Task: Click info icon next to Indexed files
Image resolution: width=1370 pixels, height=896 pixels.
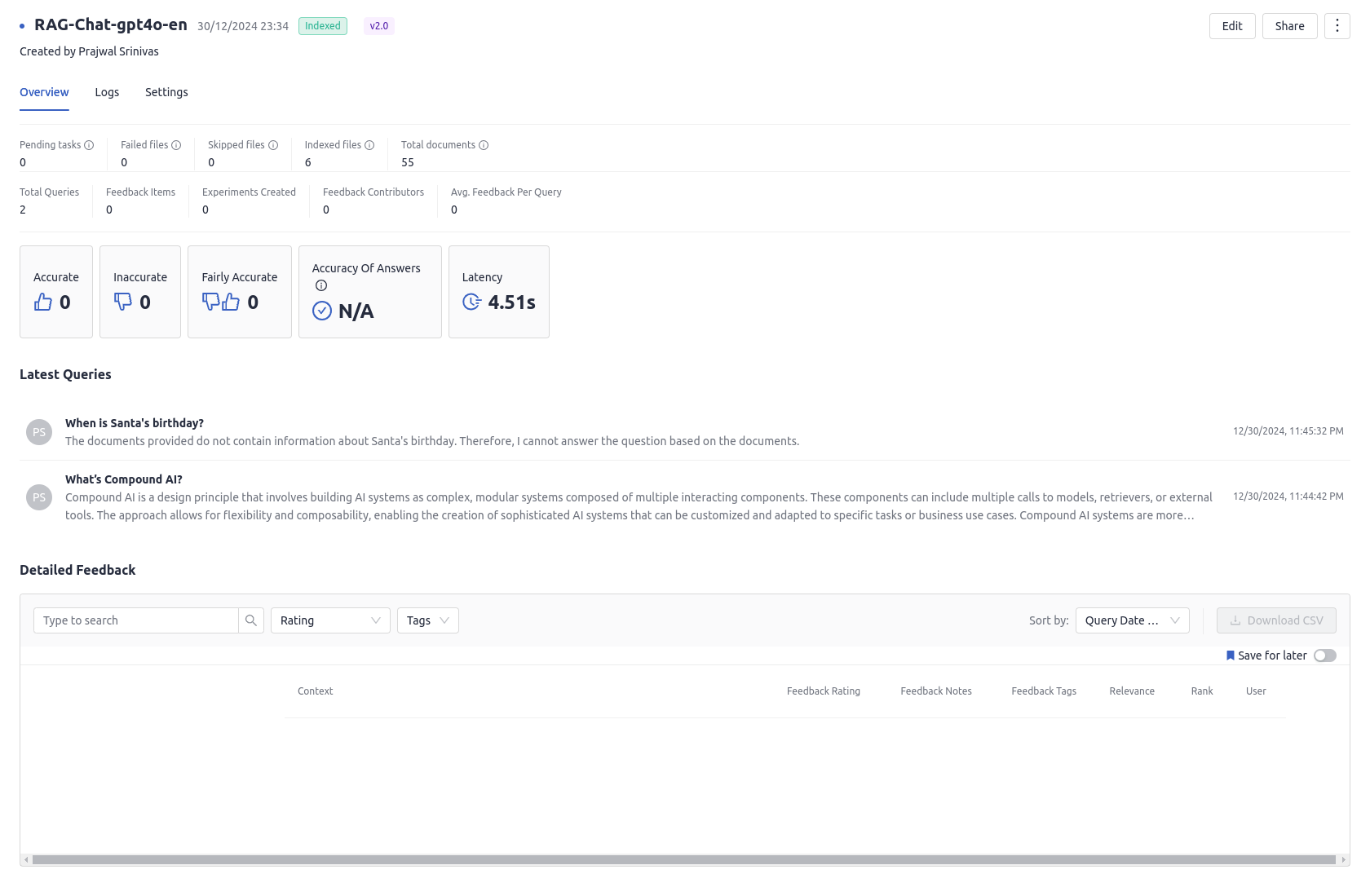Action: point(369,145)
